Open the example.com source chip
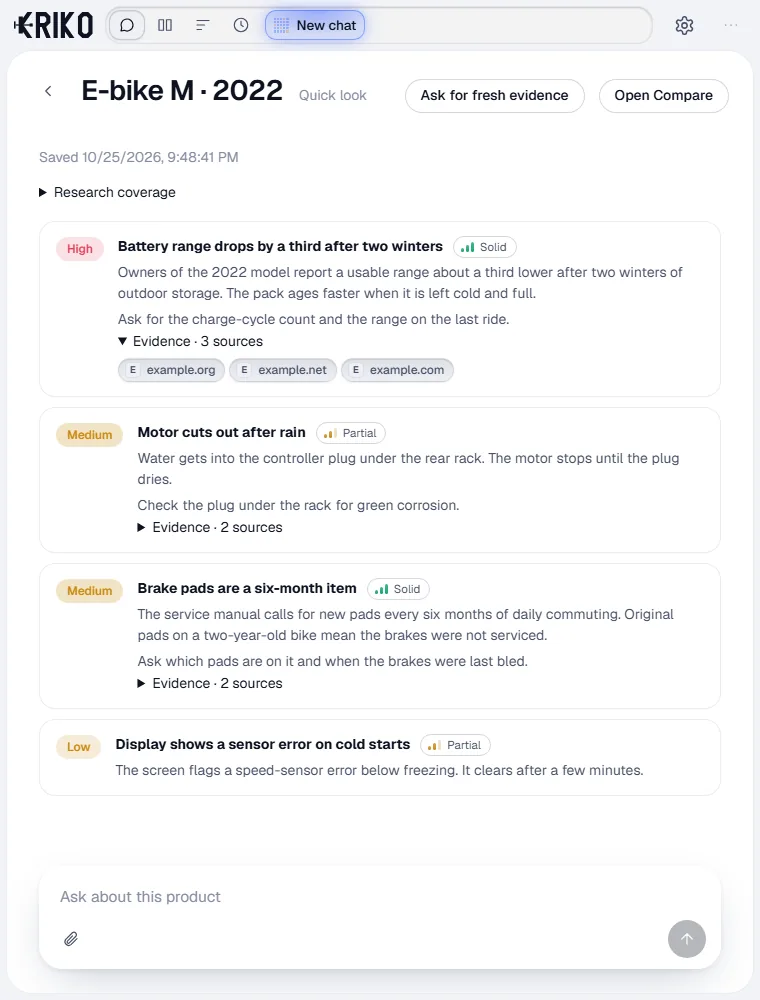Screen dimensions: 760x1000 (397, 370)
